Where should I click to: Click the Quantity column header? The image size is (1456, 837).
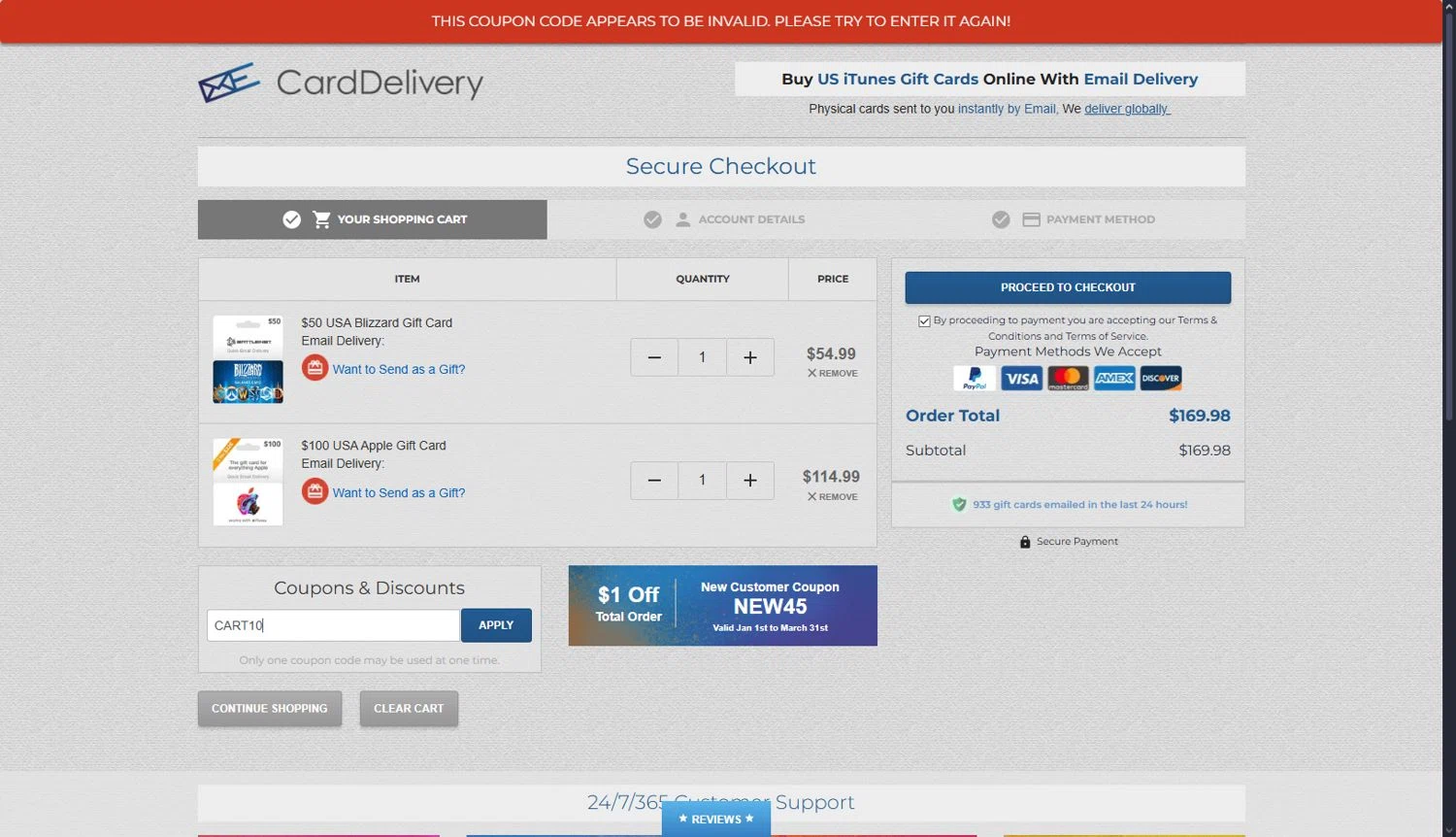[703, 279]
